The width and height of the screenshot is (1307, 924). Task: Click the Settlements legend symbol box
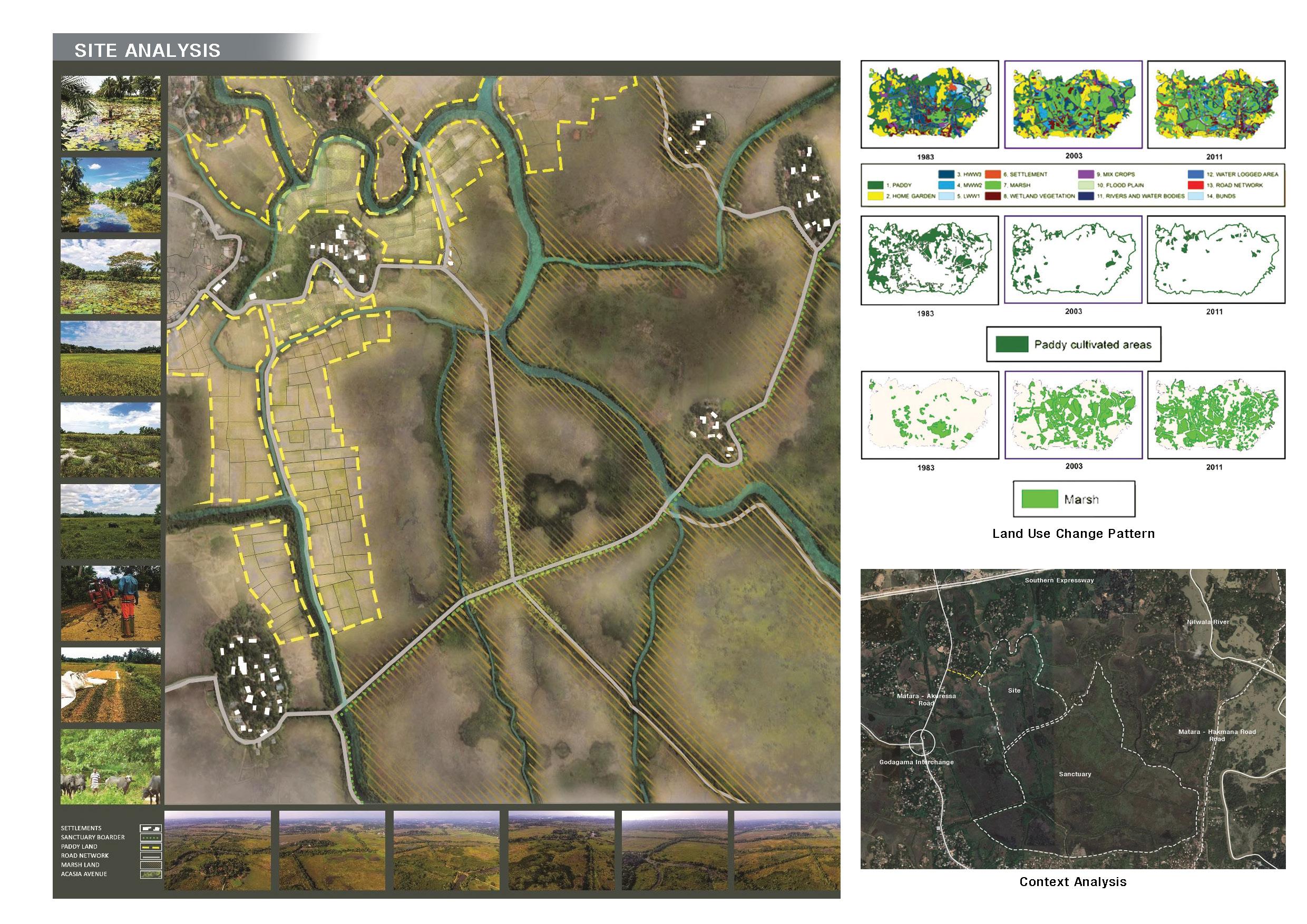151,829
